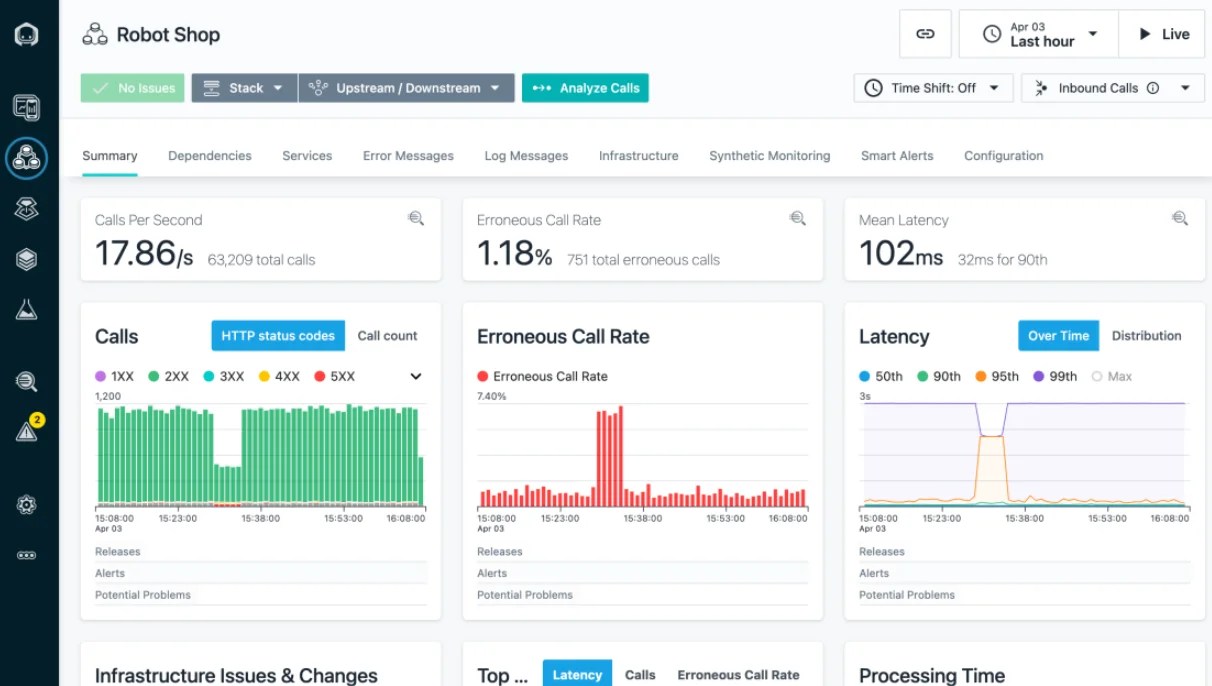Screen dimensions: 1212x686
Task: Open the Applications icon in the sidebar
Action: coord(27,158)
